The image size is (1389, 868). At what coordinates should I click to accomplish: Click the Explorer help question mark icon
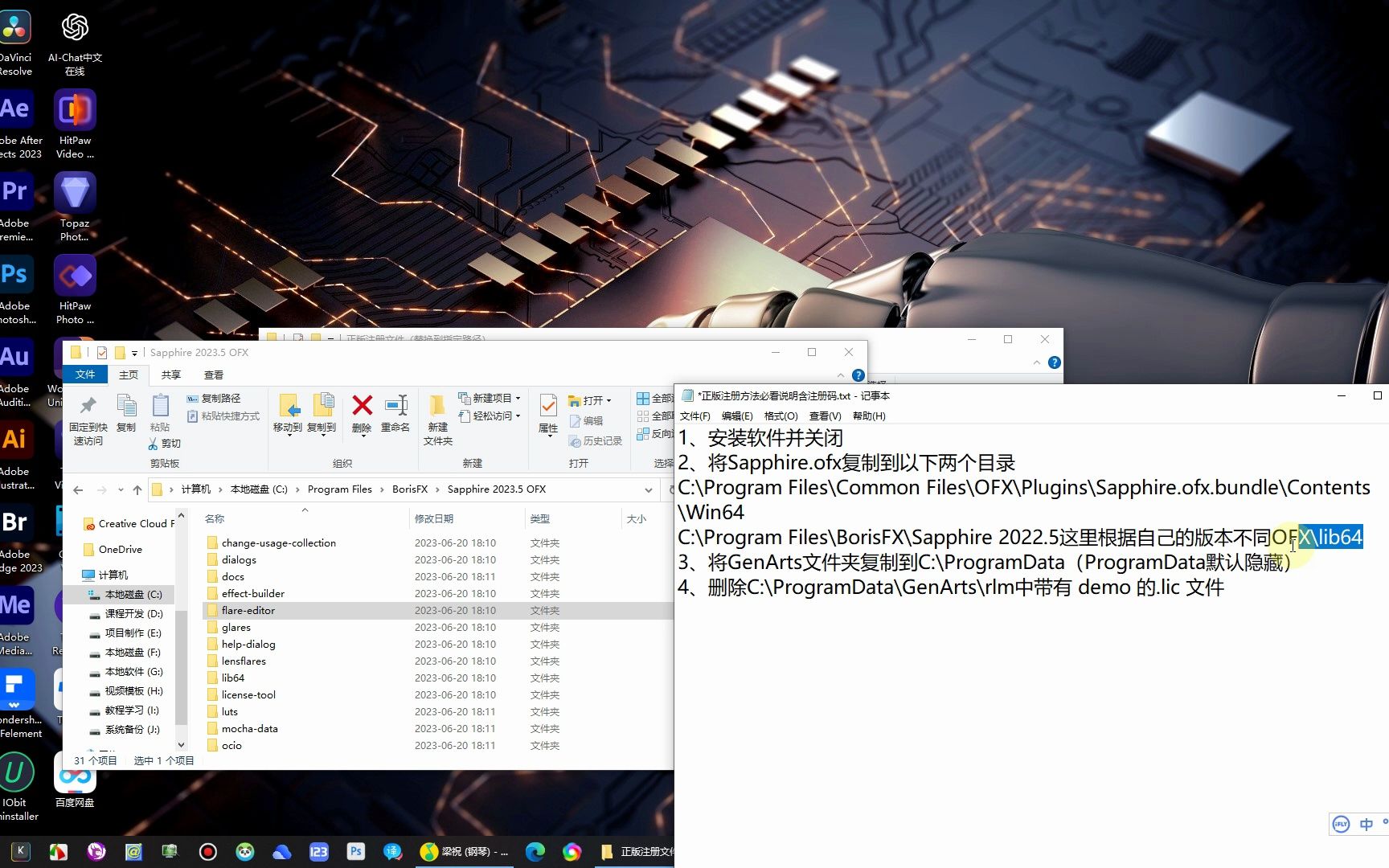coord(858,375)
